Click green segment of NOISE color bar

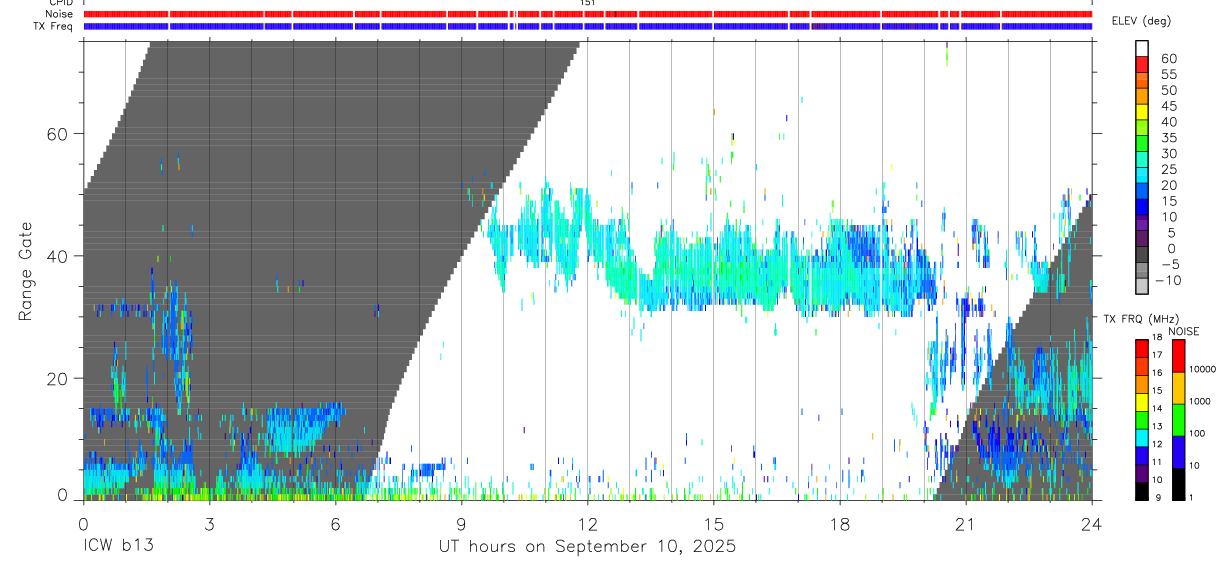(x=1178, y=420)
